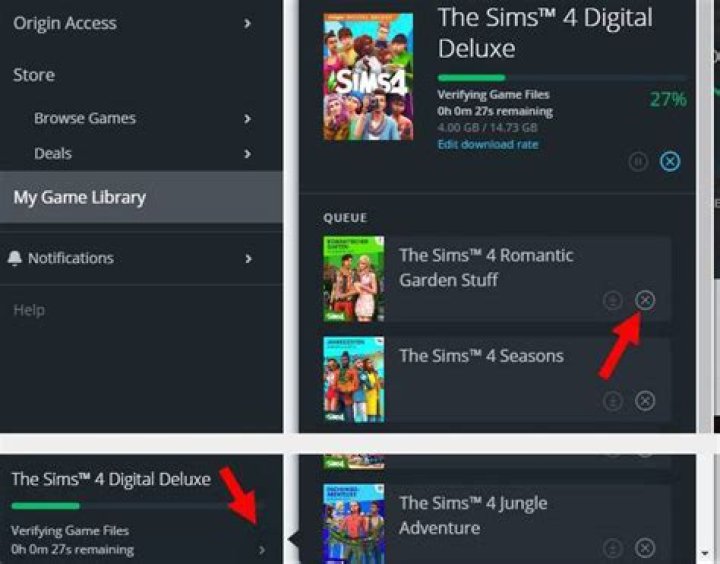Viewport: 720px width, 564px height.
Task: Click download icon for The Sims 4 Seasons
Action: (x=613, y=401)
